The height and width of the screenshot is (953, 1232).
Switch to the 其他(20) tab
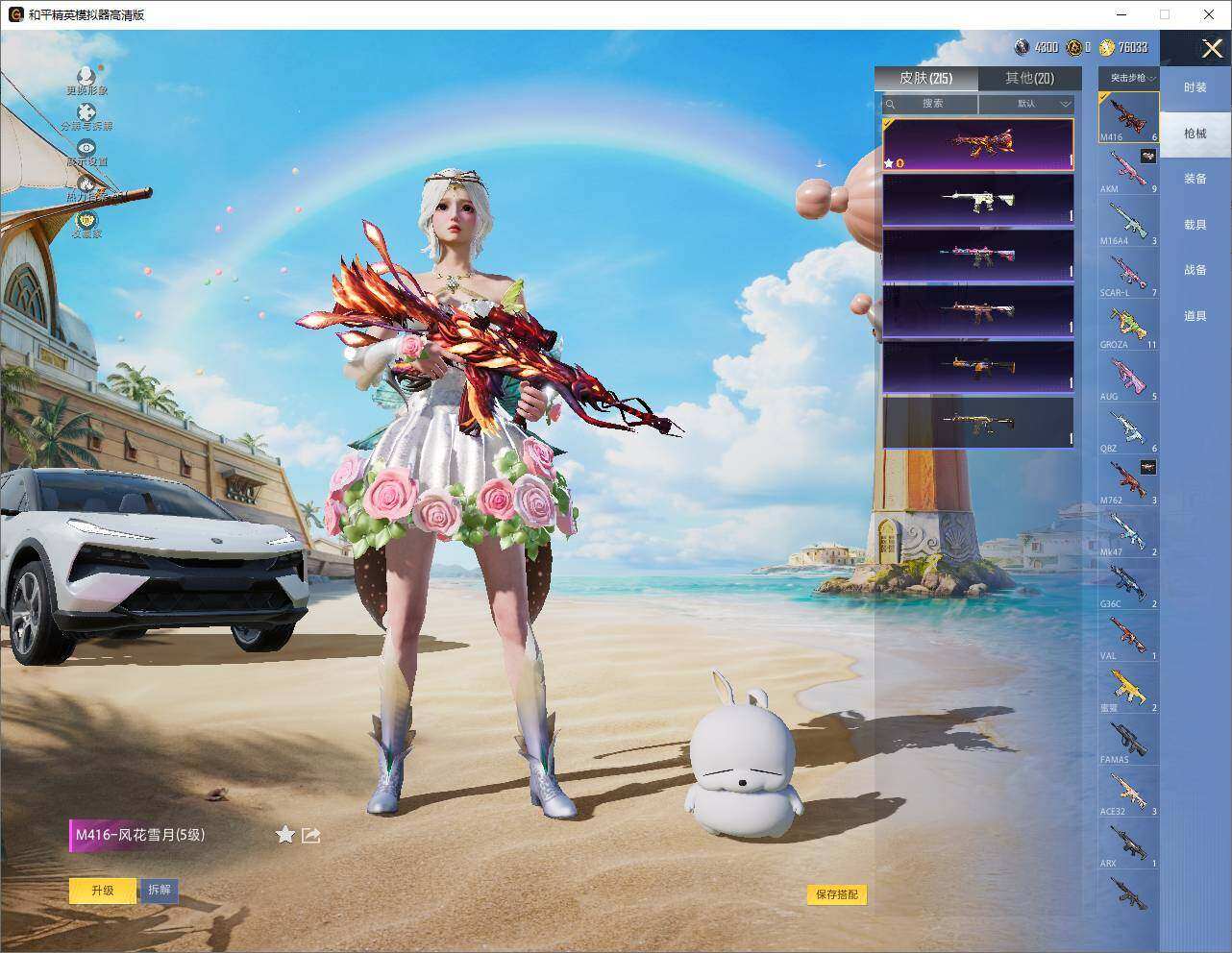[x=1029, y=79]
